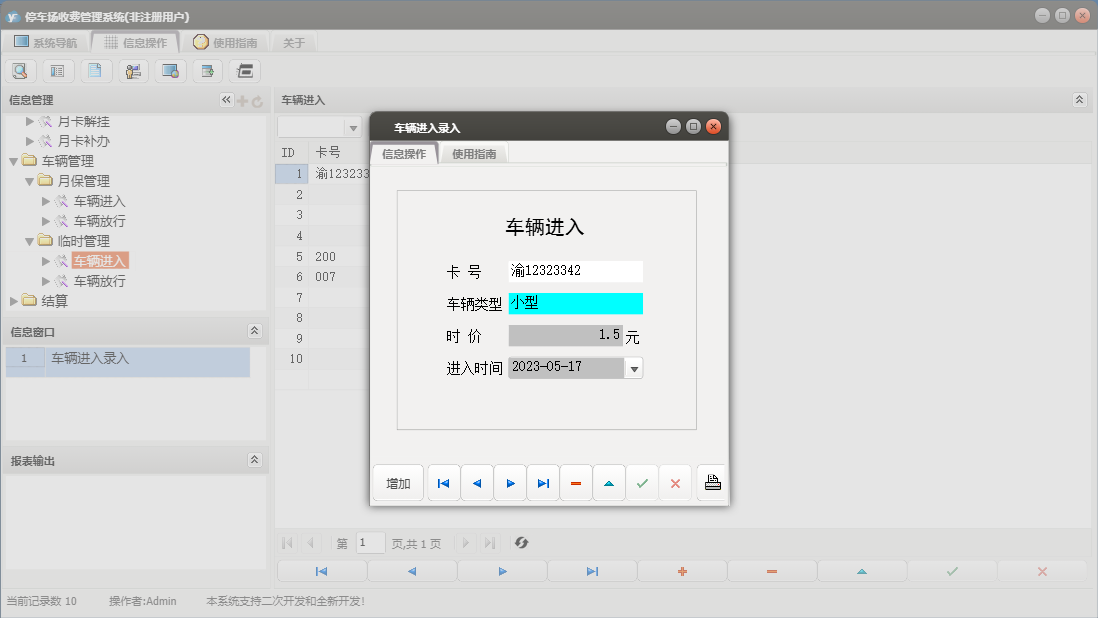Refresh records with the pagination refresh icon
1098x618 pixels.
click(520, 543)
